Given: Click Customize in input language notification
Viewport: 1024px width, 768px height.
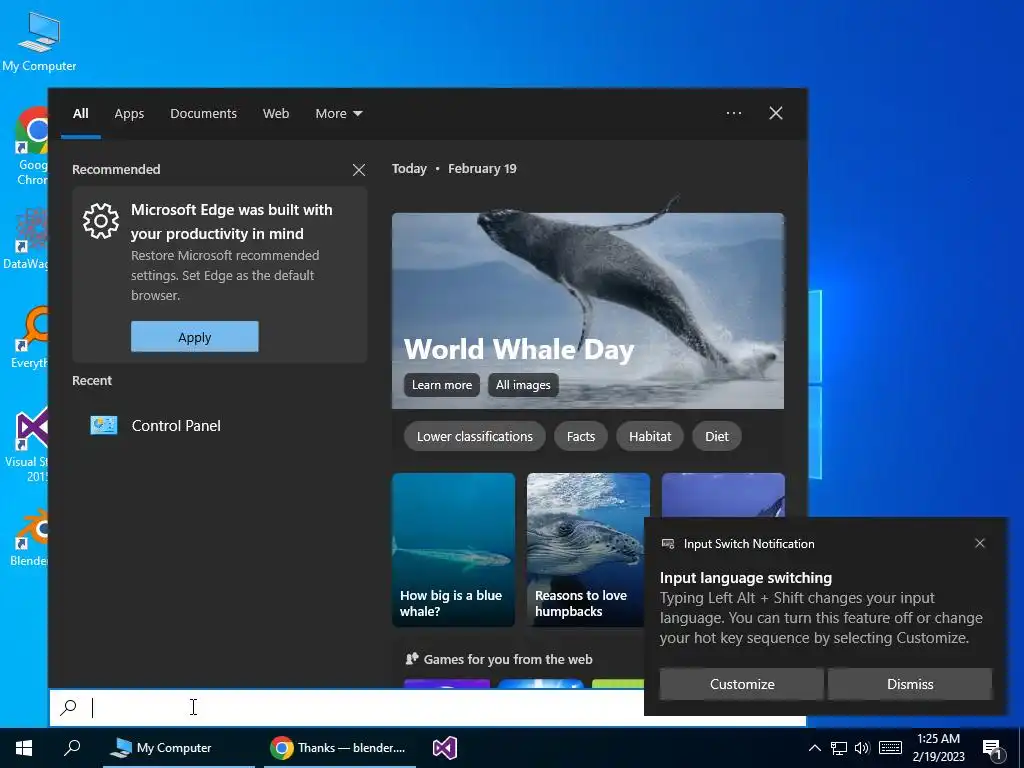Looking at the screenshot, I should coord(742,684).
